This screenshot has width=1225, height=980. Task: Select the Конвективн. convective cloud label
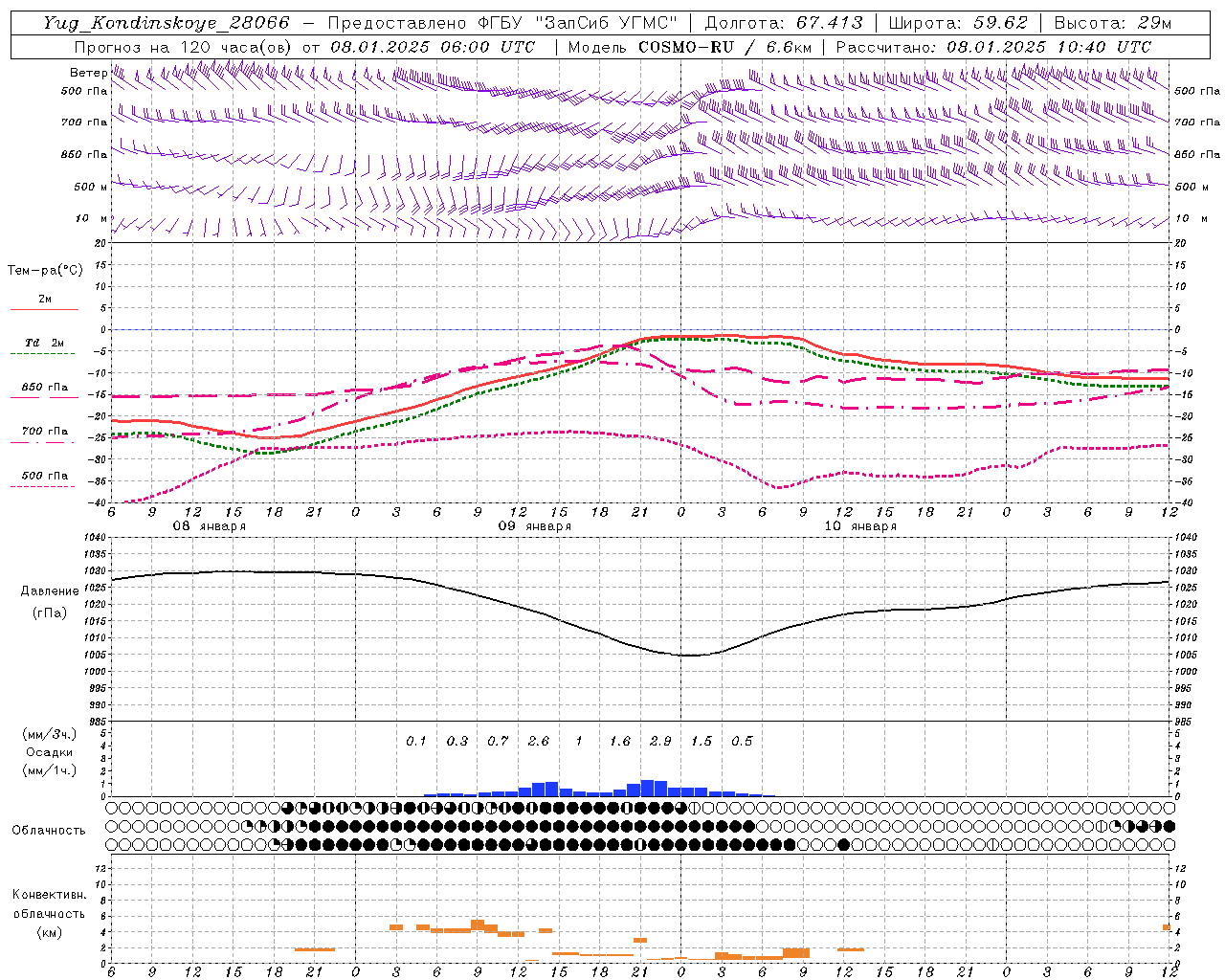point(49,895)
